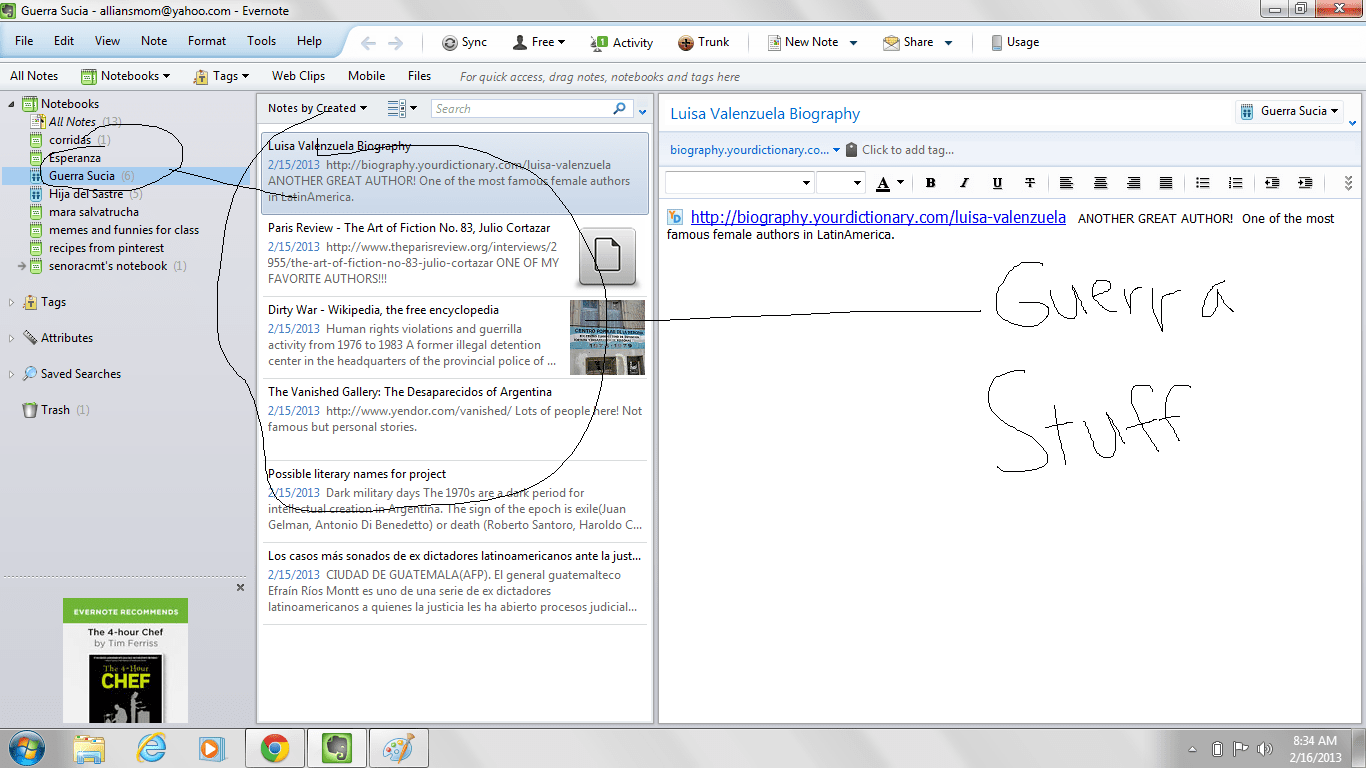The width and height of the screenshot is (1366, 768).
Task: Align note text to the right
Action: click(x=1133, y=183)
